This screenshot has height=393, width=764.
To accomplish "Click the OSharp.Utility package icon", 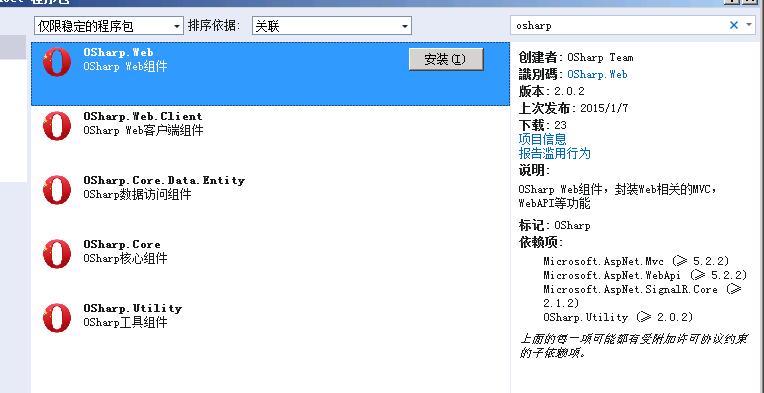I will [x=57, y=318].
